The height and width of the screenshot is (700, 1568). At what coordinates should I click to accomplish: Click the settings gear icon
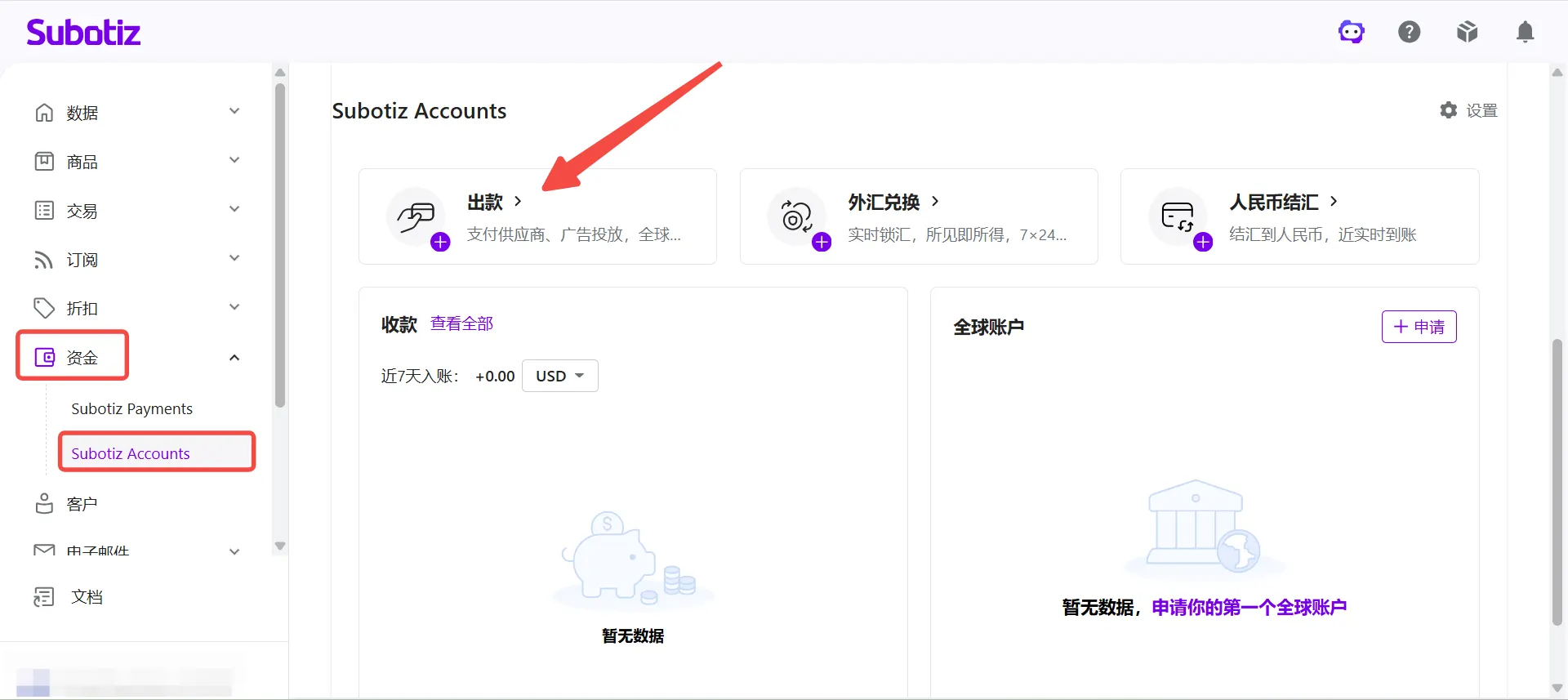pos(1449,110)
